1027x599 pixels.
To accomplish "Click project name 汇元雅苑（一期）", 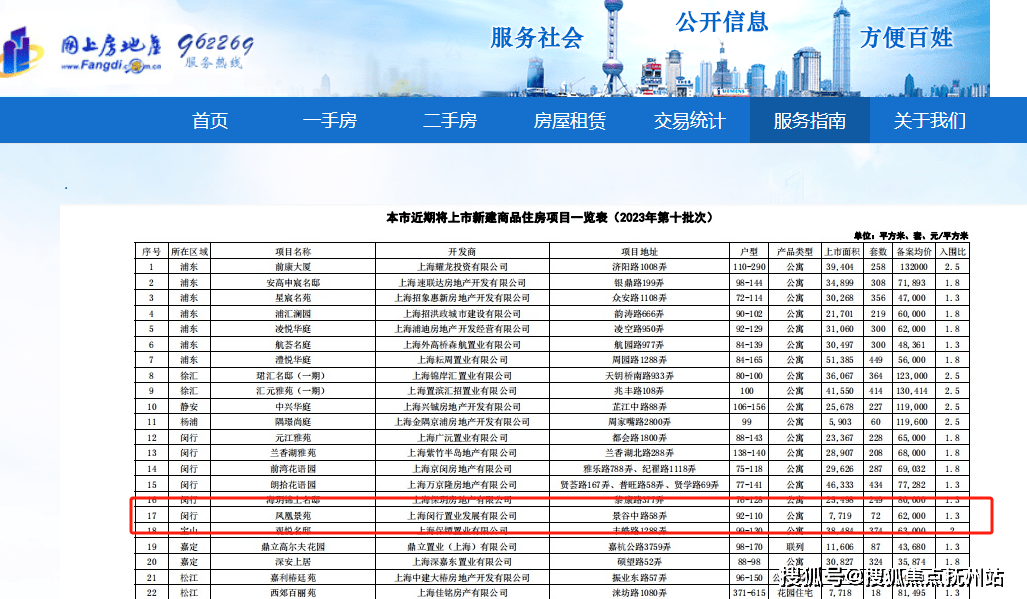I will (x=290, y=391).
